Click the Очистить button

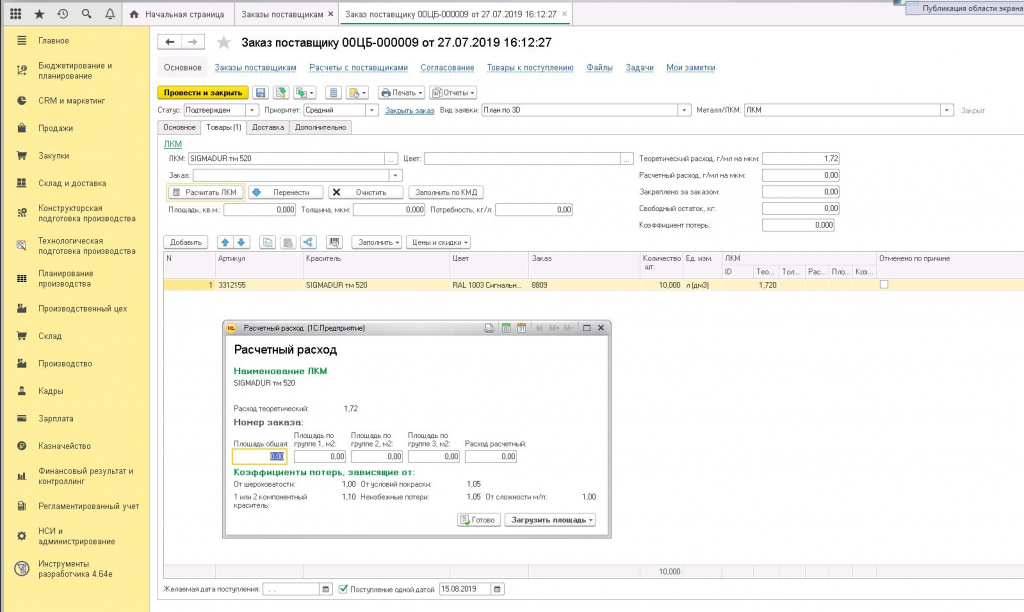[x=366, y=192]
